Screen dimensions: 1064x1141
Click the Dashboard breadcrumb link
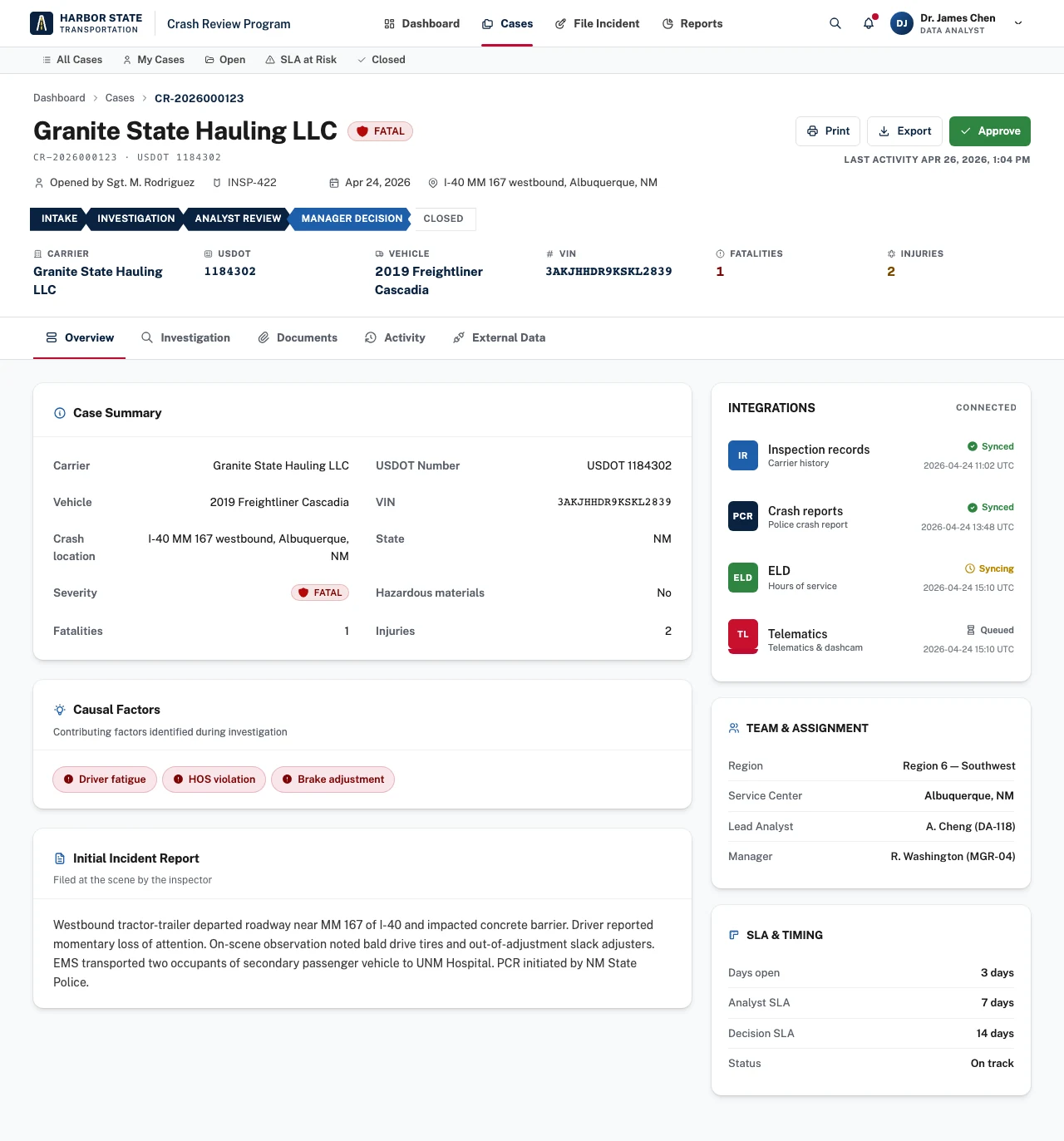pos(59,98)
